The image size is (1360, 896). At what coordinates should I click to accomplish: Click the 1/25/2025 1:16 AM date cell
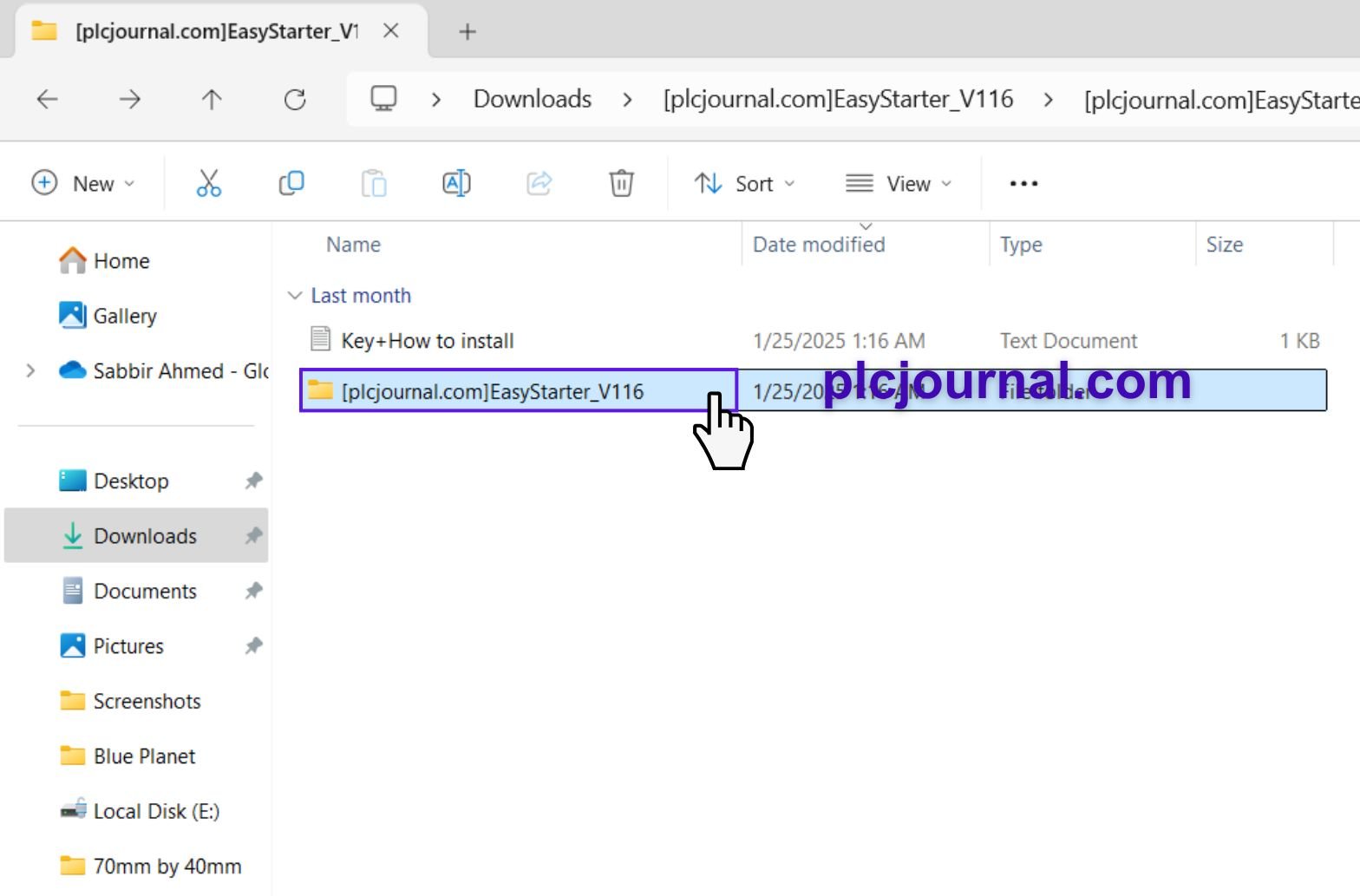(x=839, y=341)
